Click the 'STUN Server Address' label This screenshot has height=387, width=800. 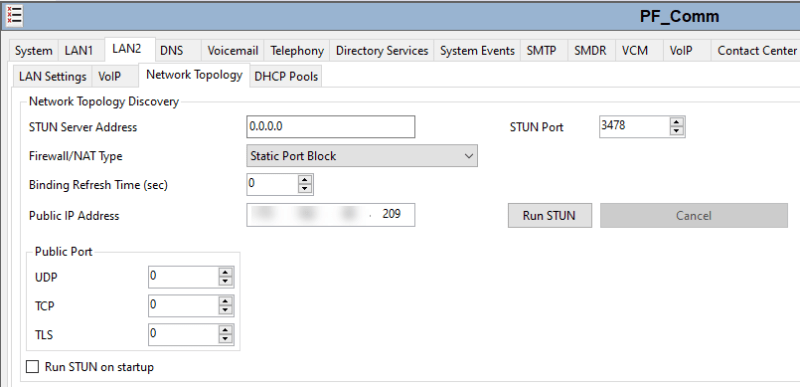[83, 127]
